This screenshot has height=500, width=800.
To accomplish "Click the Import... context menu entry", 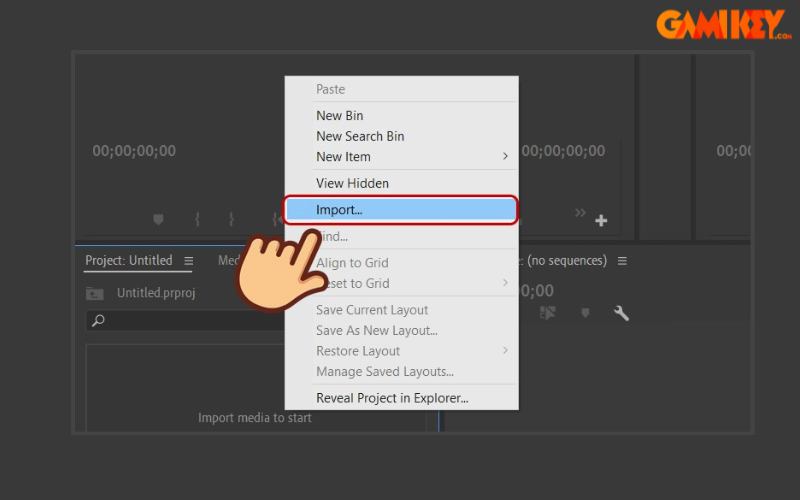I will (x=402, y=210).
